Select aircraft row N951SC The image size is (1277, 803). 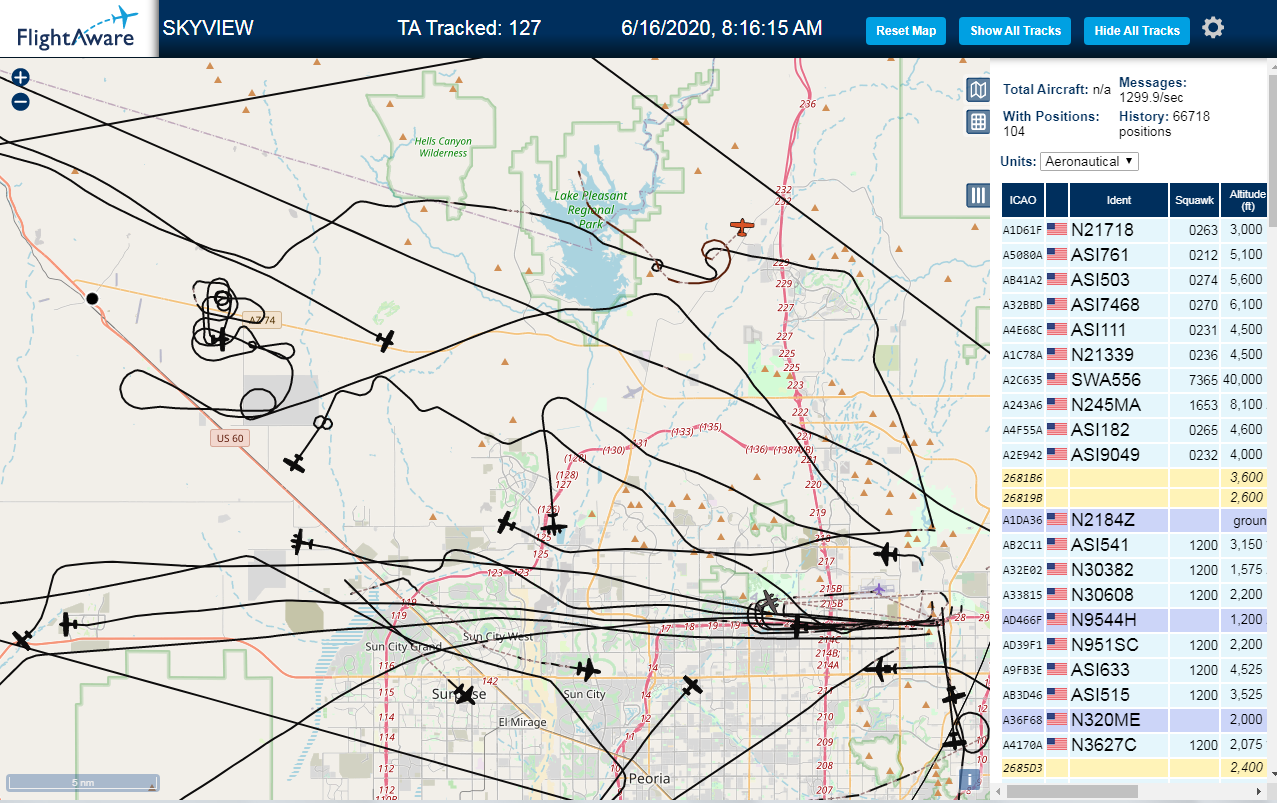coord(1135,645)
